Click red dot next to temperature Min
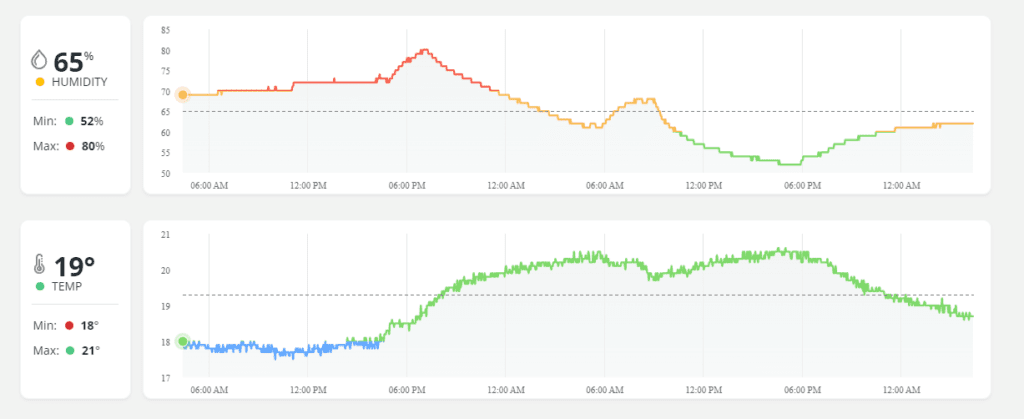Image resolution: width=1024 pixels, height=419 pixels. point(69,326)
